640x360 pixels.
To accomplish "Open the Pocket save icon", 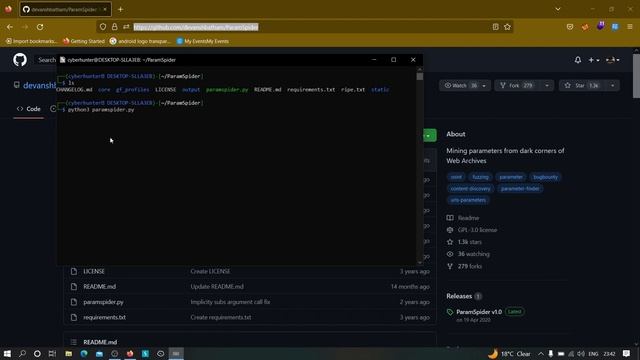I will [570, 27].
